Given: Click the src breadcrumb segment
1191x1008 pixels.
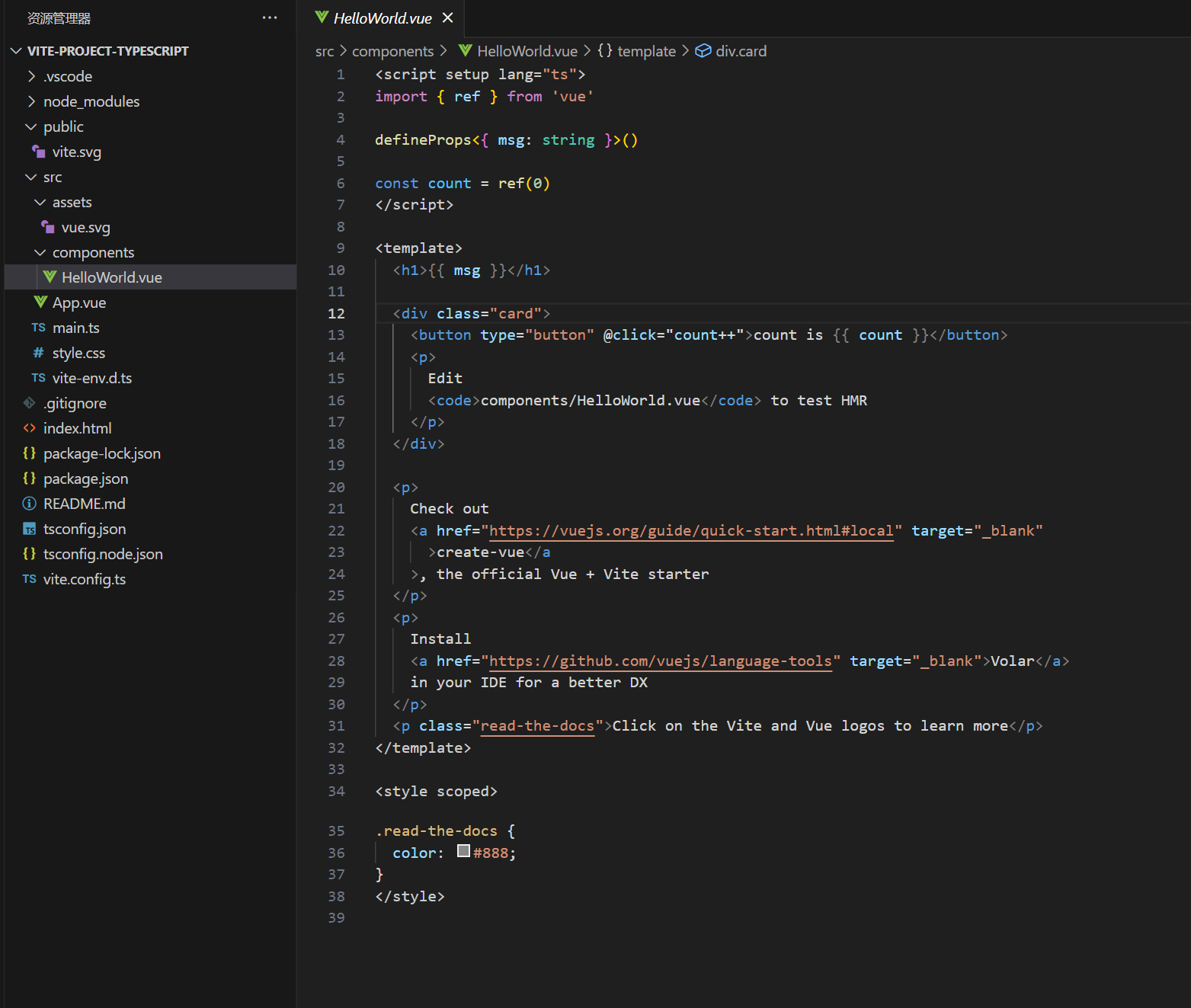Looking at the screenshot, I should (325, 51).
